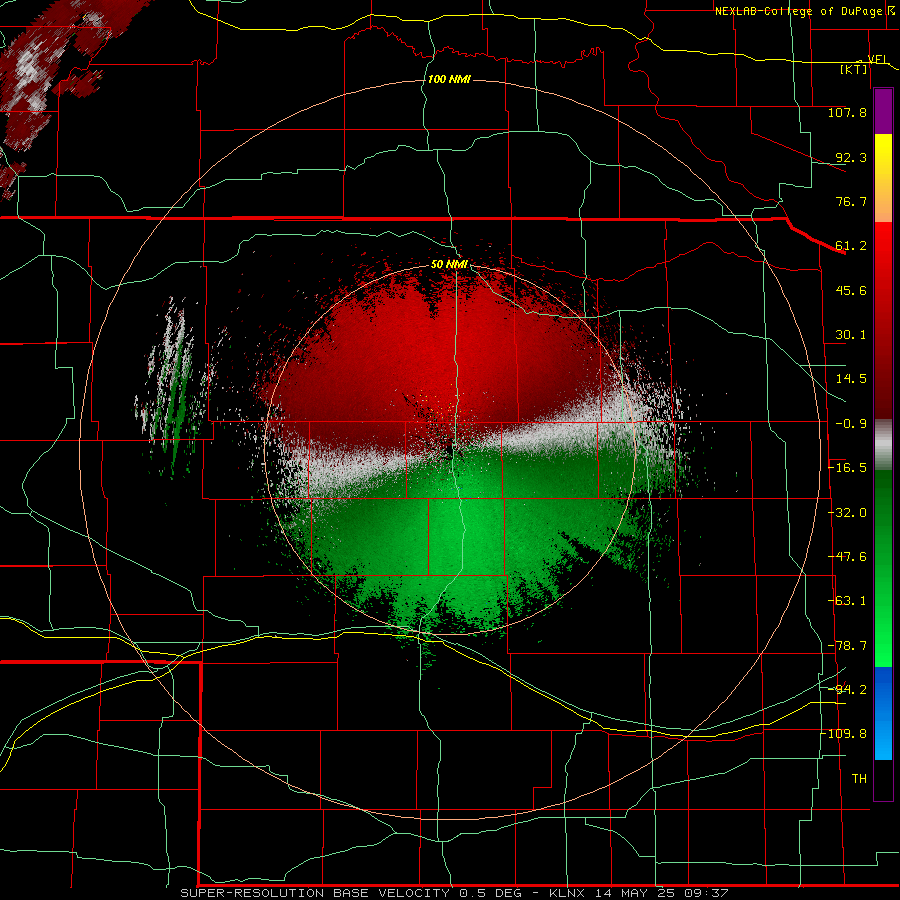Pick the yellow swatch on the color bar
Screen dimensions: 900x900
click(x=883, y=153)
